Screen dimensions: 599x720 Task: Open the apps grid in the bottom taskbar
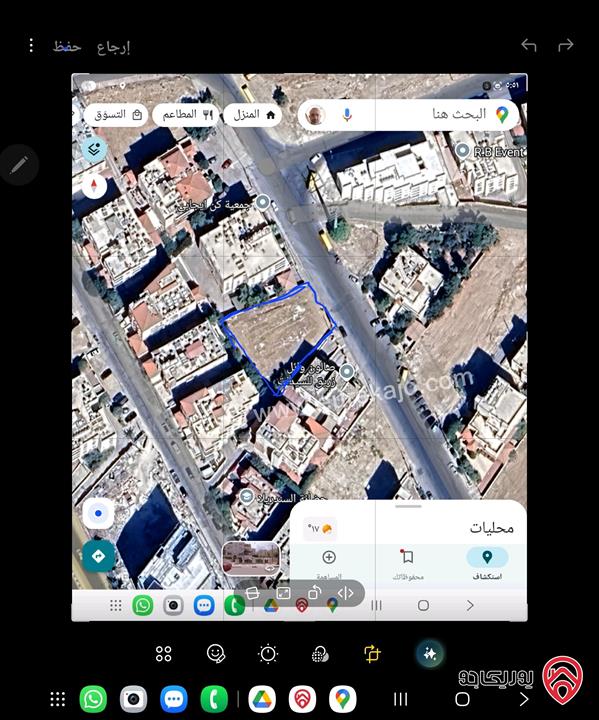(57, 699)
